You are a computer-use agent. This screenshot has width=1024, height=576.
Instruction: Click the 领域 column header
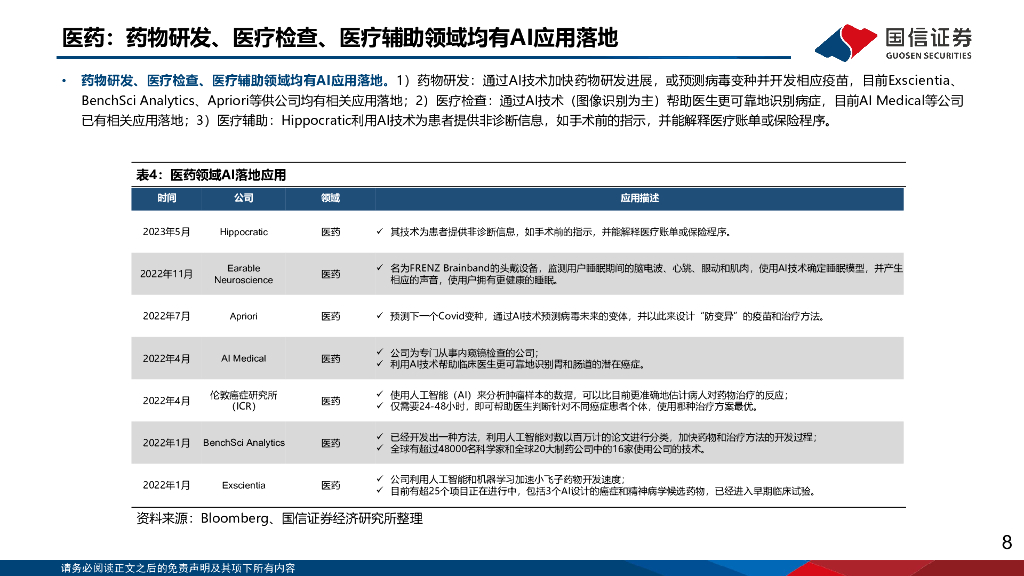(330, 199)
